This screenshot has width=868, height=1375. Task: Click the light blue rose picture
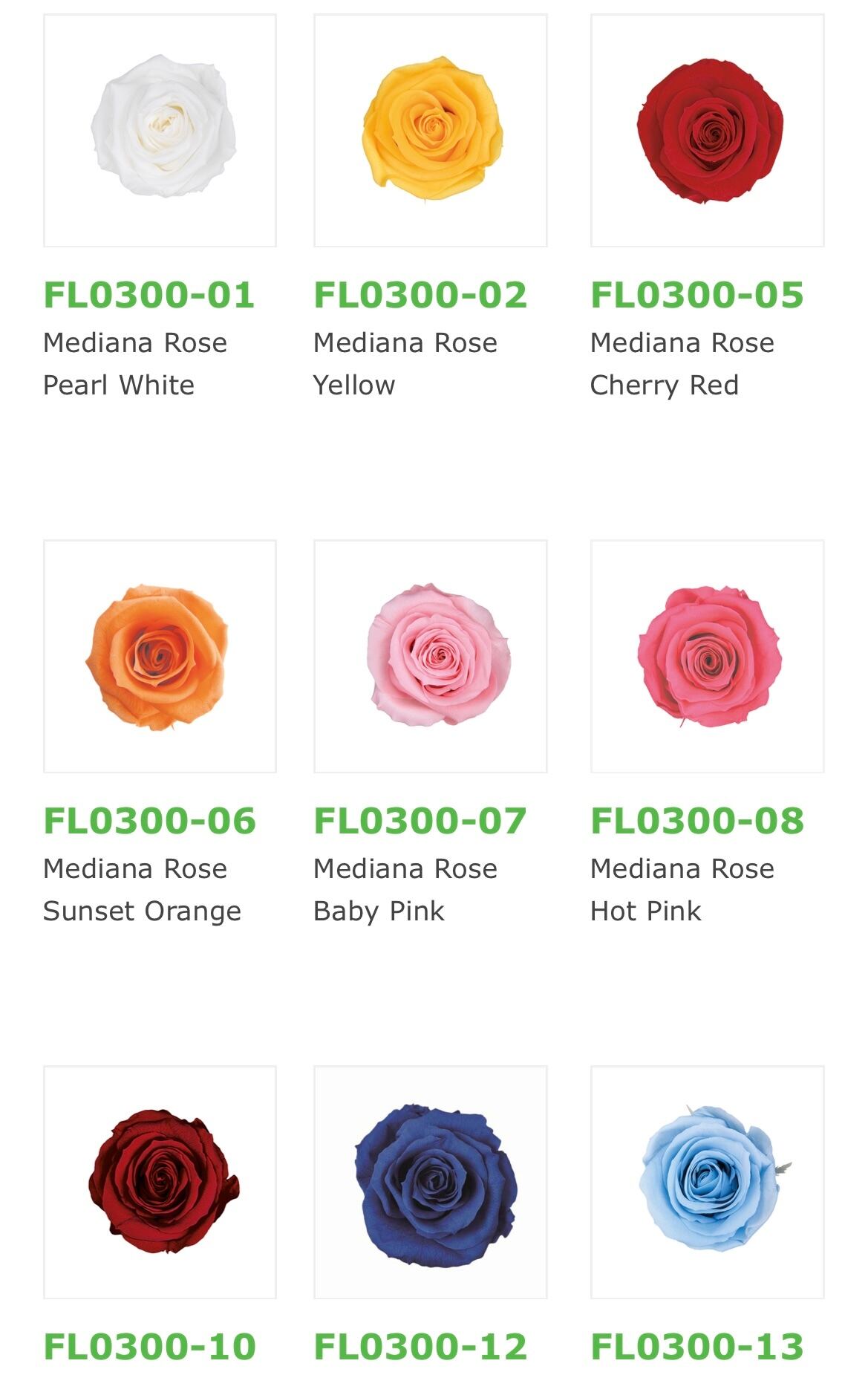pos(707,1182)
